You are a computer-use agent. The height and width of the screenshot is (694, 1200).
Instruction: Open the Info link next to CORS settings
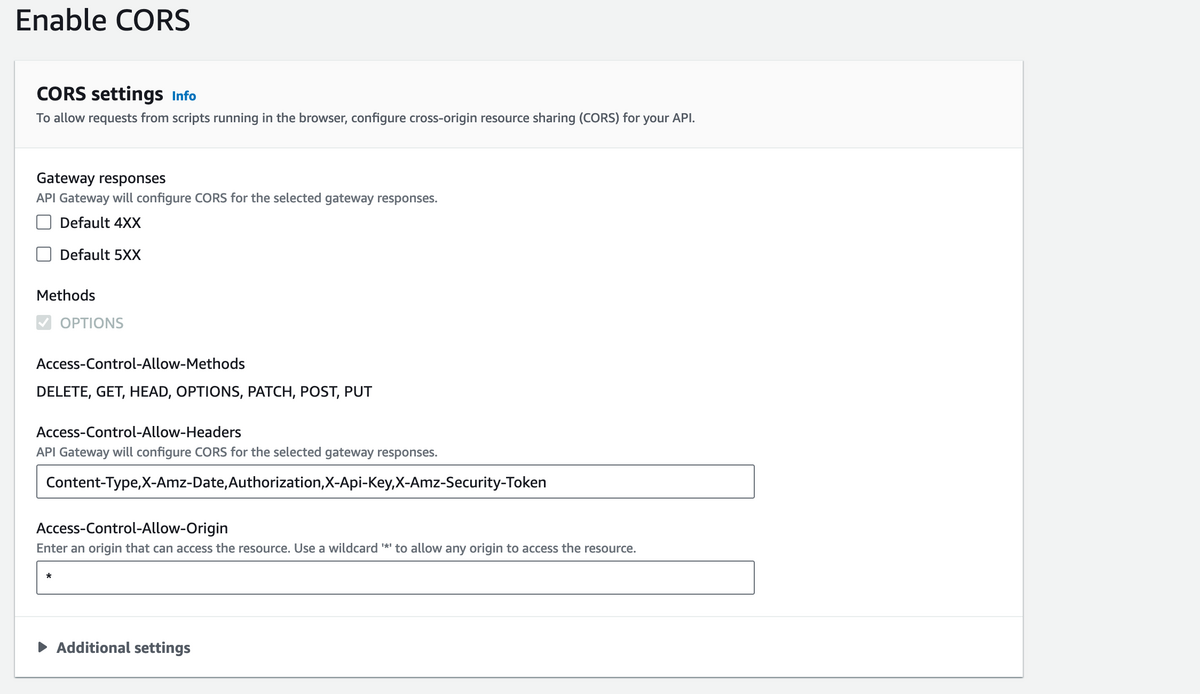[184, 95]
